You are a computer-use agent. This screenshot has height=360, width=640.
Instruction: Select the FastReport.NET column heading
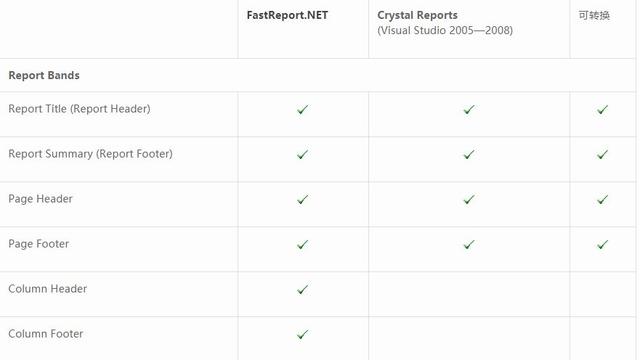point(287,15)
